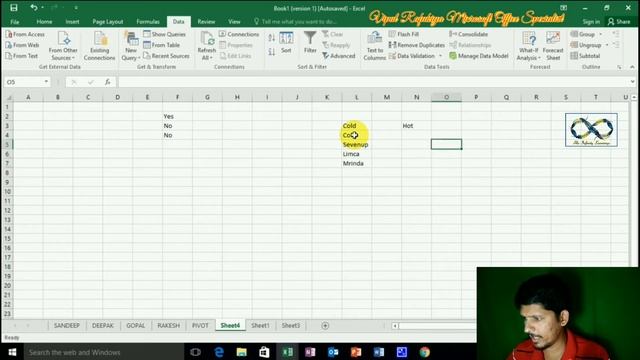Import data From Access
The width and height of the screenshot is (640, 360).
pyautogui.click(x=25, y=34)
